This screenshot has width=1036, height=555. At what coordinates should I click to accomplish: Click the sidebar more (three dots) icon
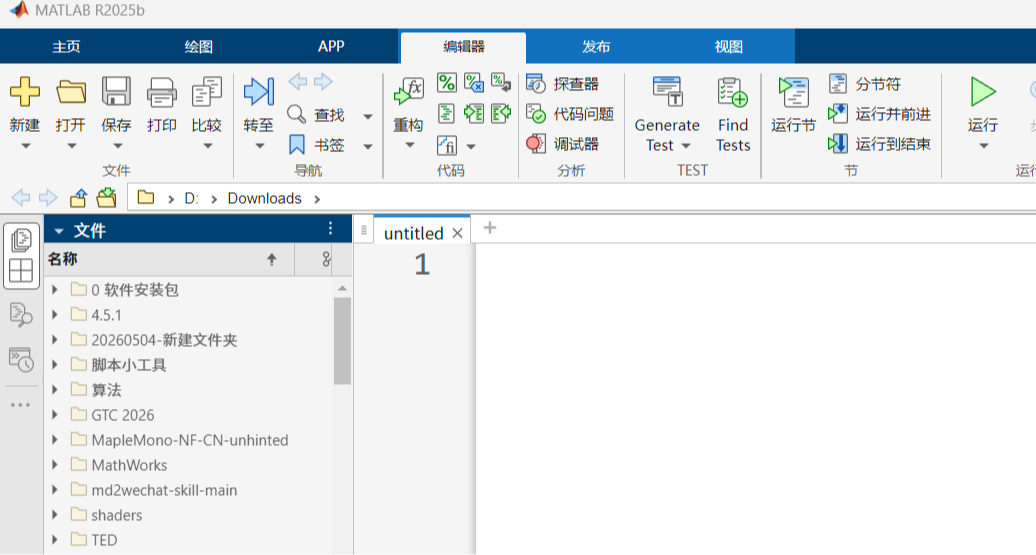click(20, 404)
